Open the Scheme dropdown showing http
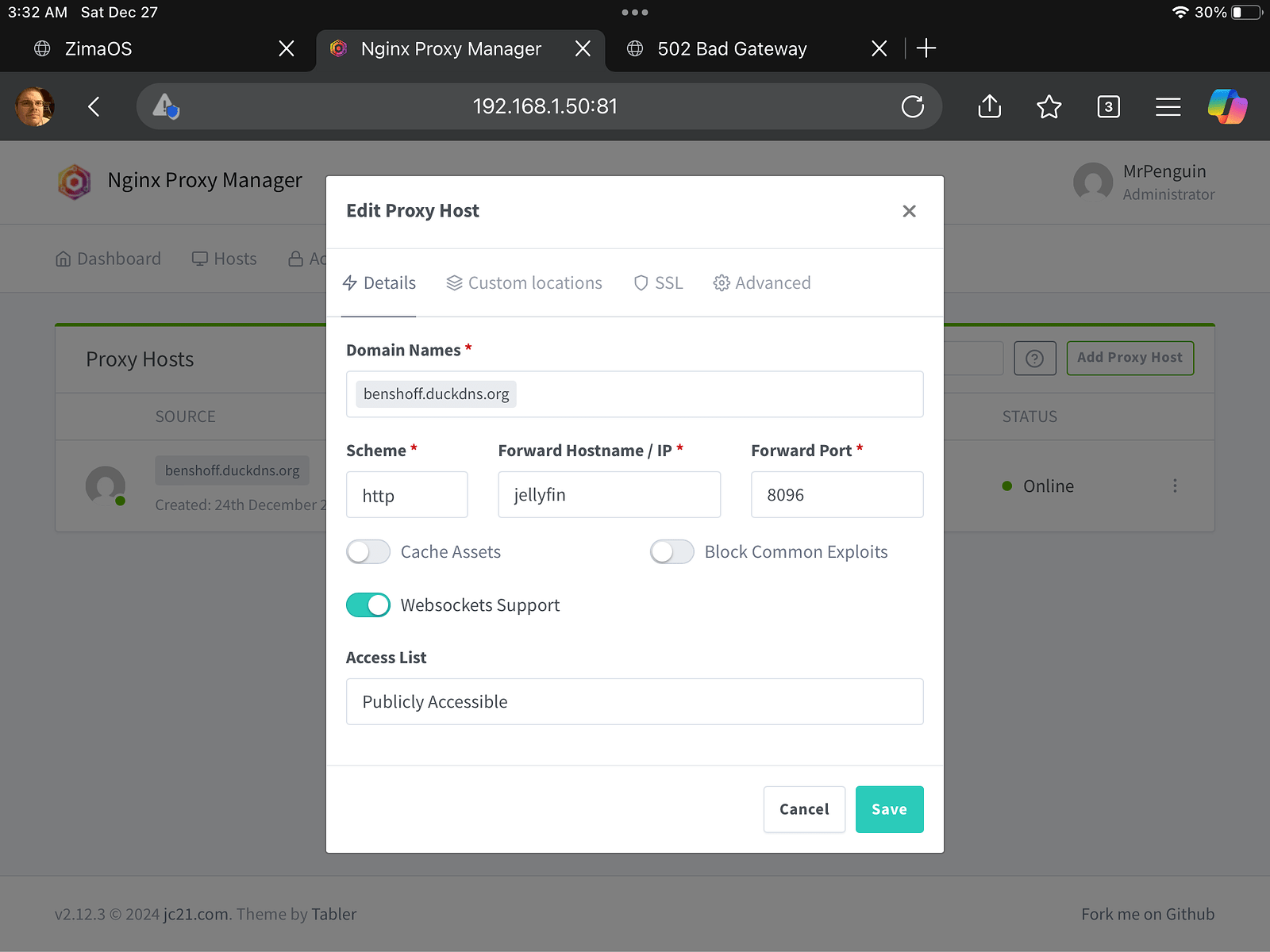The image size is (1270, 952). (x=406, y=495)
